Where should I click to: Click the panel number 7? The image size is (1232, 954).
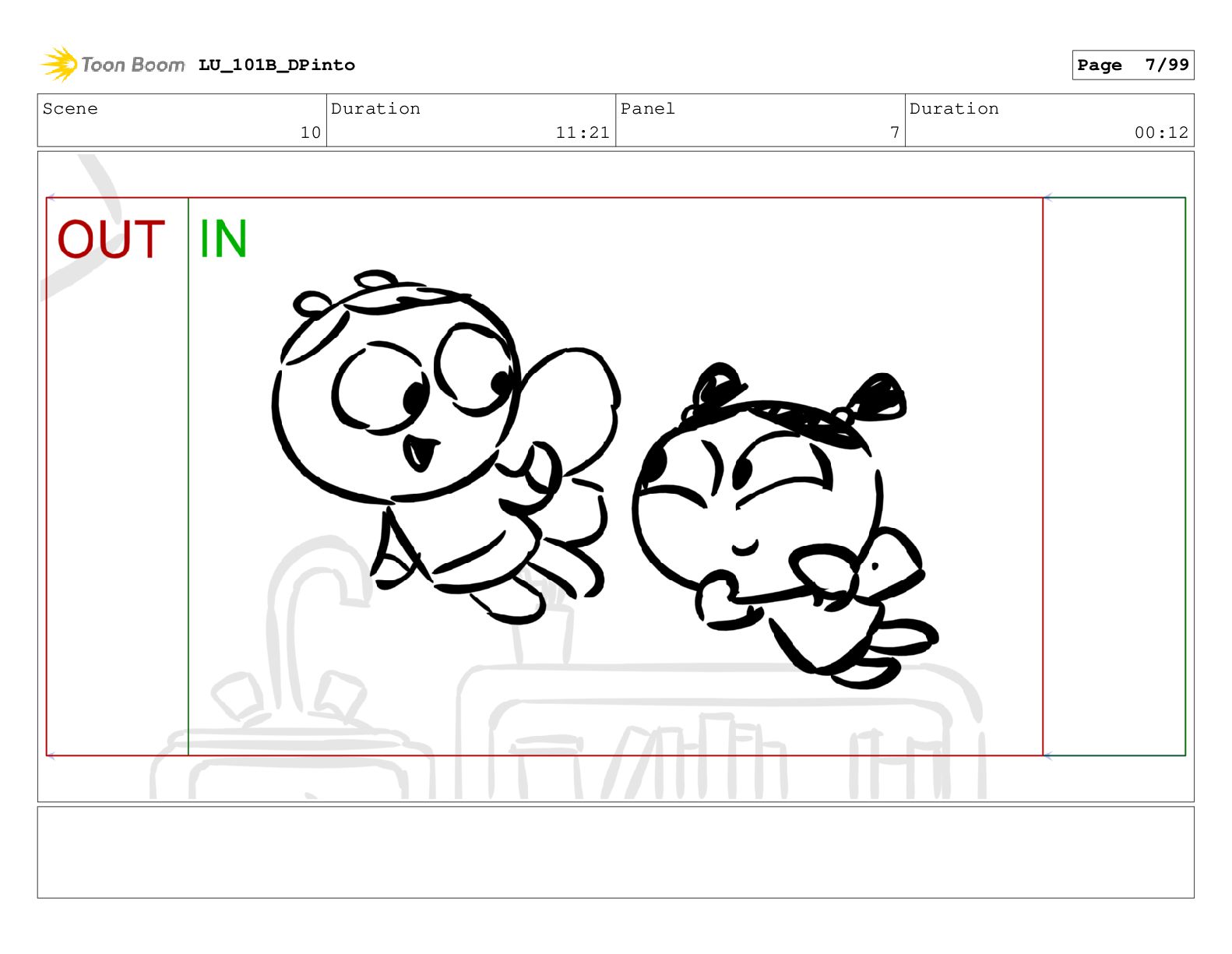tap(895, 133)
